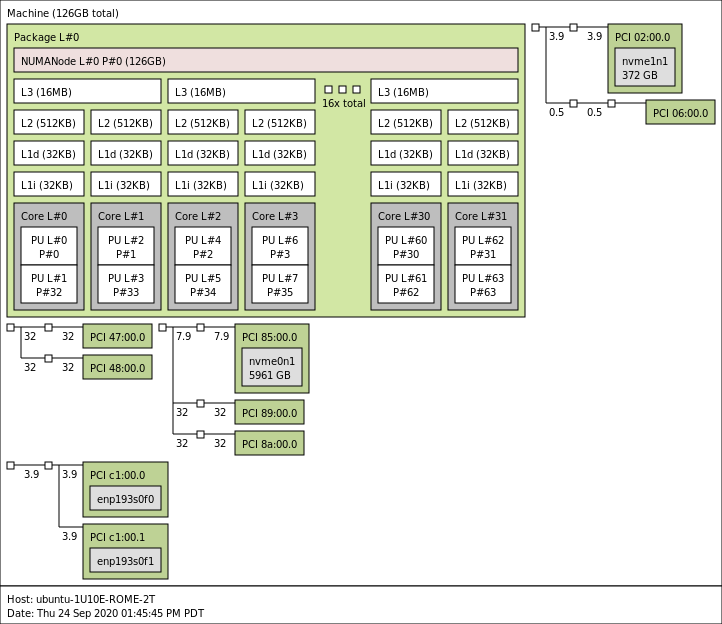
Task: Click the Package L#0 label
Action: click(46, 37)
